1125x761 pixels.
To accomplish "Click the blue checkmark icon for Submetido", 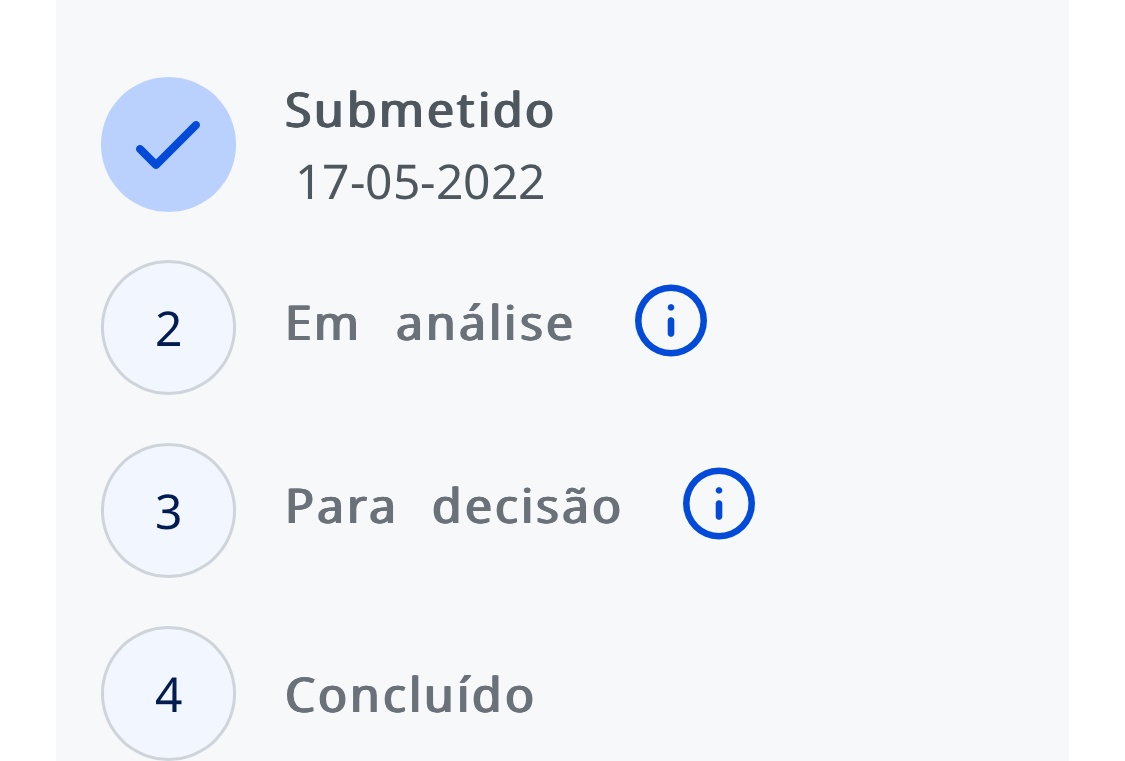I will coord(168,145).
